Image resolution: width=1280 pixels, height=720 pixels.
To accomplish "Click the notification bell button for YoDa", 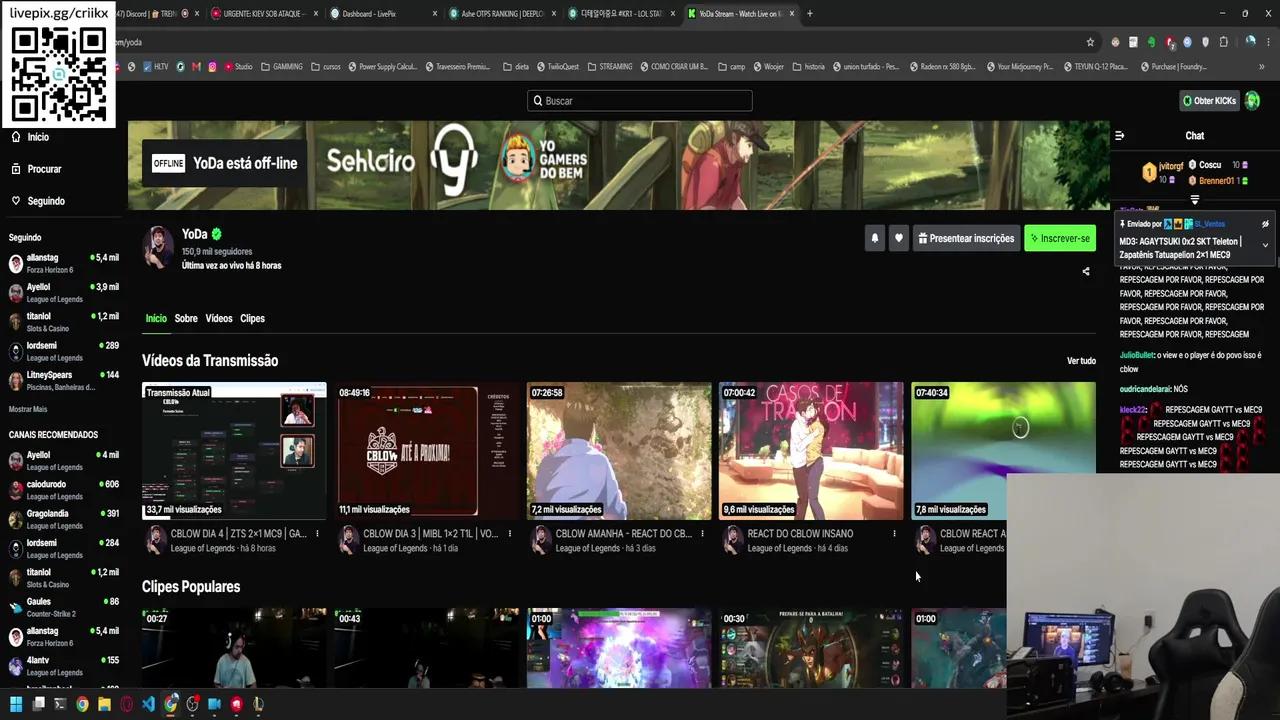I will pos(874,238).
